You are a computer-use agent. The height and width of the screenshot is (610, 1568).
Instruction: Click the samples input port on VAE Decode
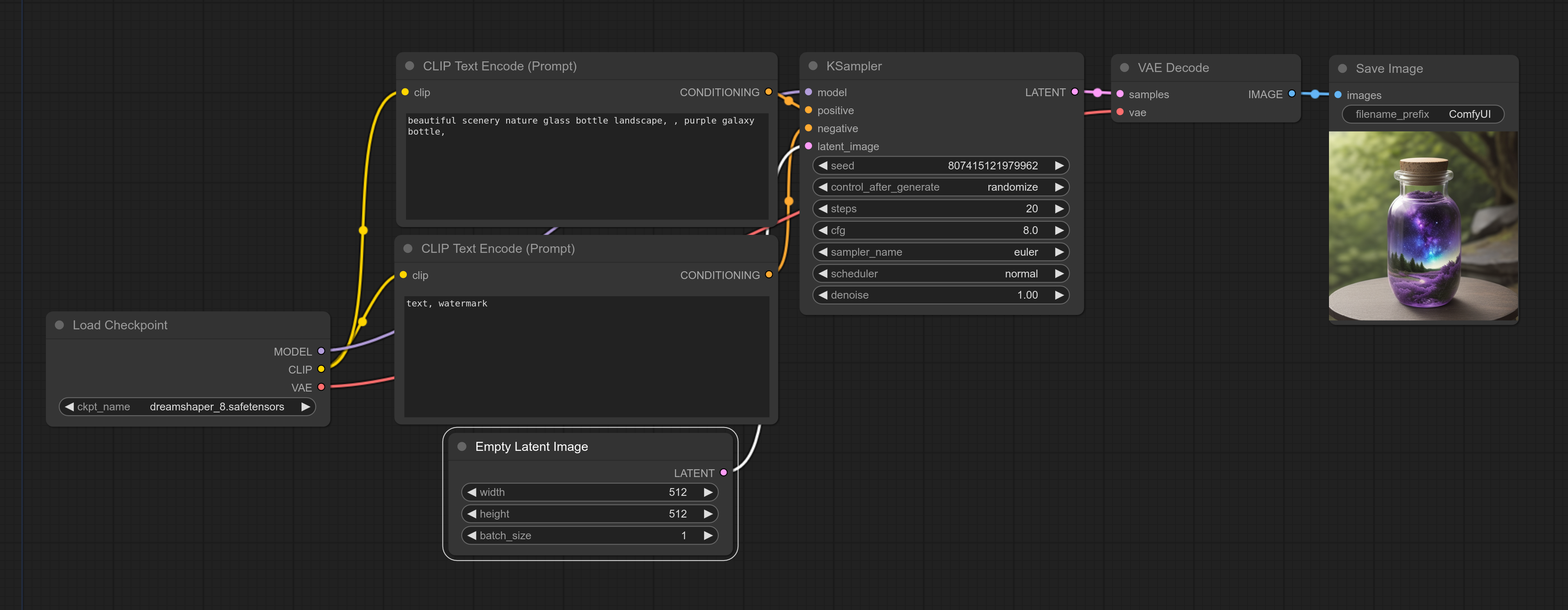coord(1120,94)
